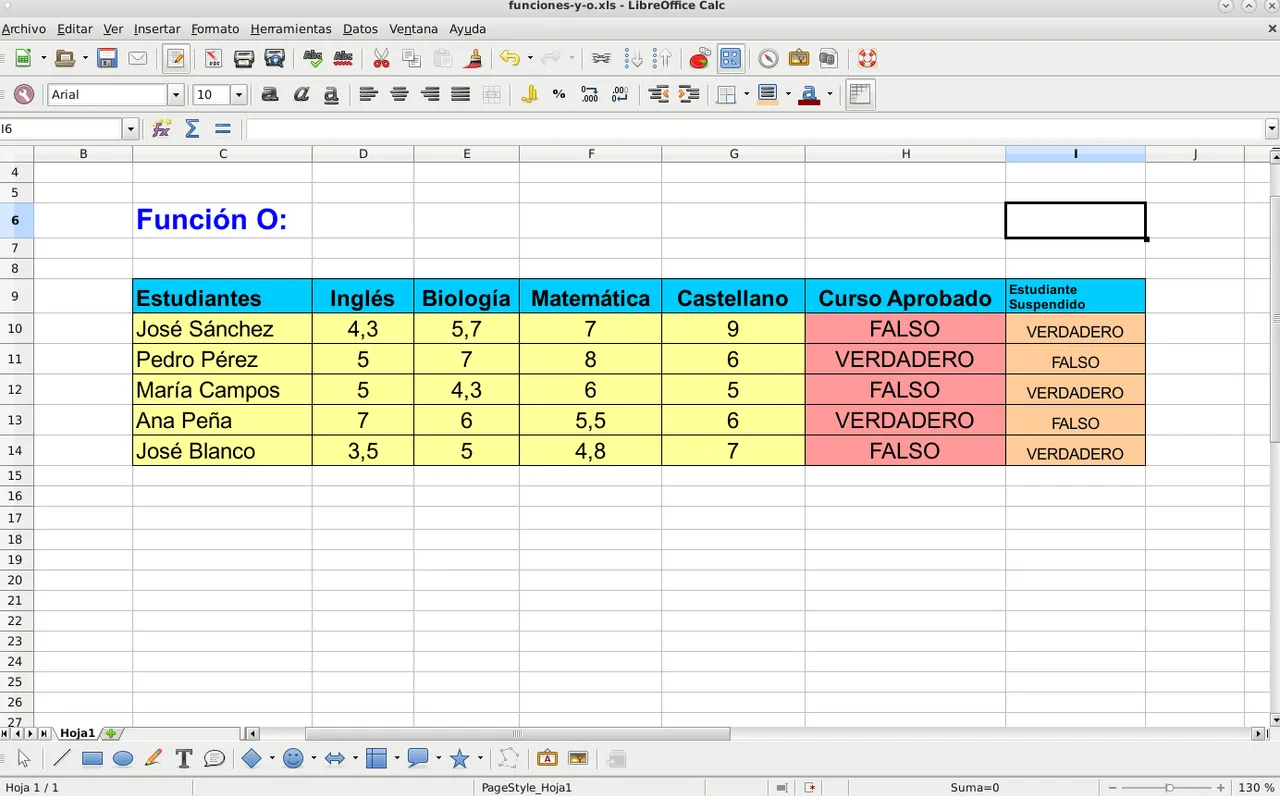Image resolution: width=1280 pixels, height=796 pixels.
Task: Switch to the Hoja1 sheet tab
Action: (77, 733)
